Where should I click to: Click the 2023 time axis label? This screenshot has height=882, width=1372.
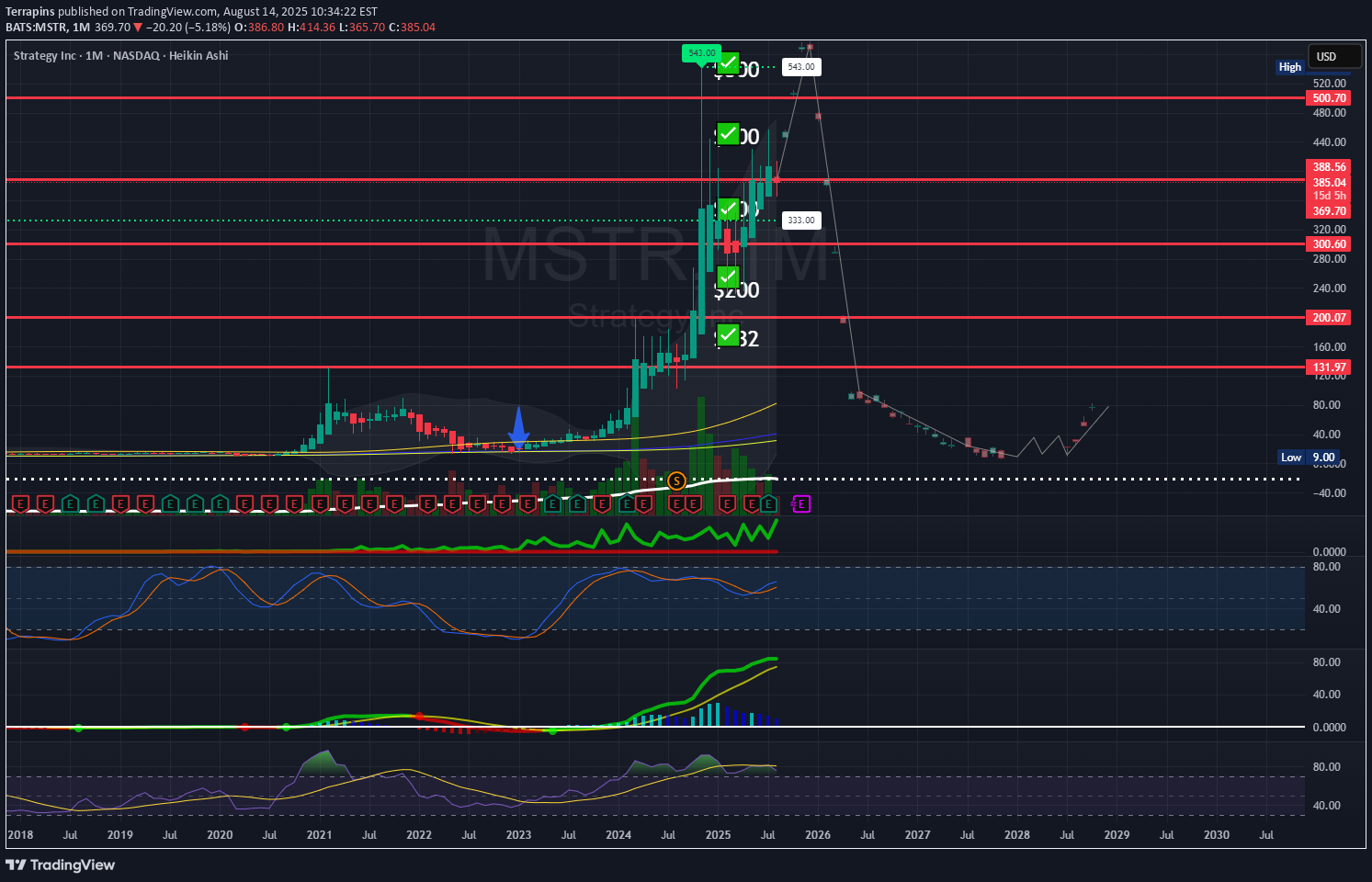(518, 835)
